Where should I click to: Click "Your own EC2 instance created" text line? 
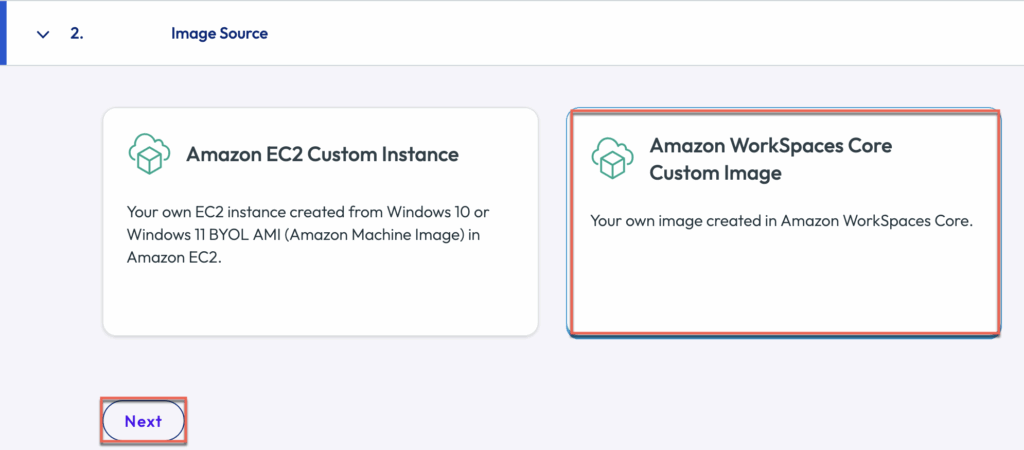point(308,212)
